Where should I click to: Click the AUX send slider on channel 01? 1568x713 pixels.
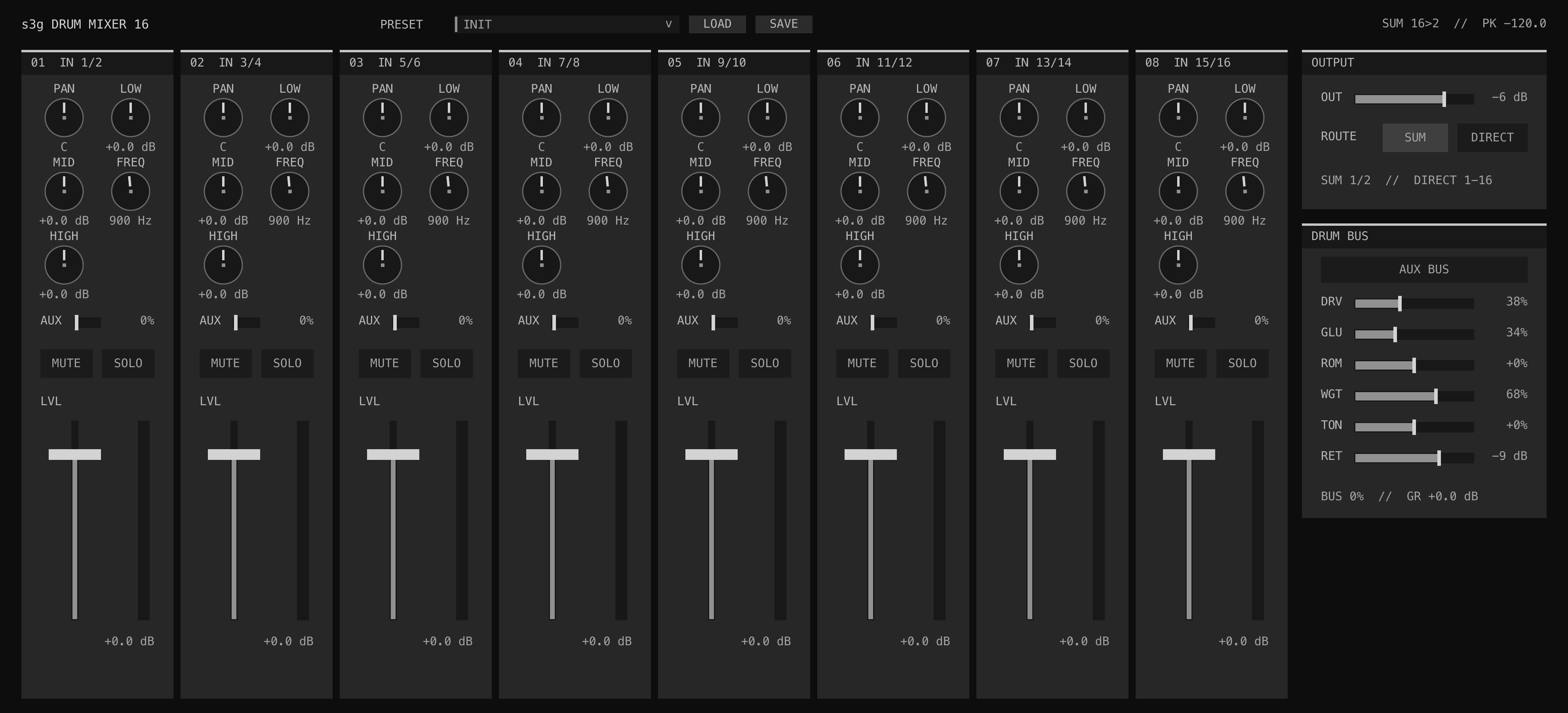88,323
